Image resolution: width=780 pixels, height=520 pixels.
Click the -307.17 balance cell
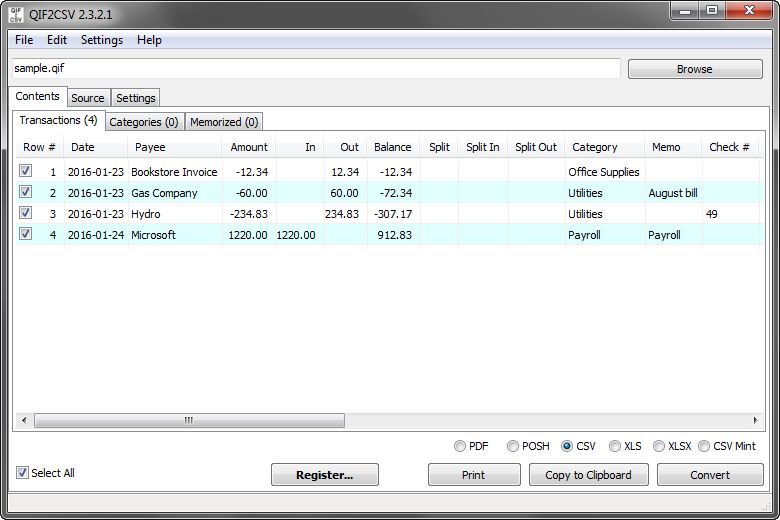pyautogui.click(x=393, y=214)
